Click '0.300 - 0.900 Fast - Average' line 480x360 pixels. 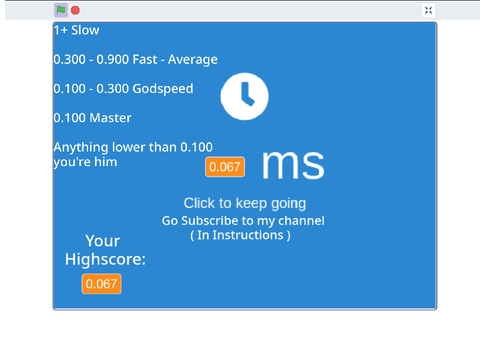tap(135, 60)
